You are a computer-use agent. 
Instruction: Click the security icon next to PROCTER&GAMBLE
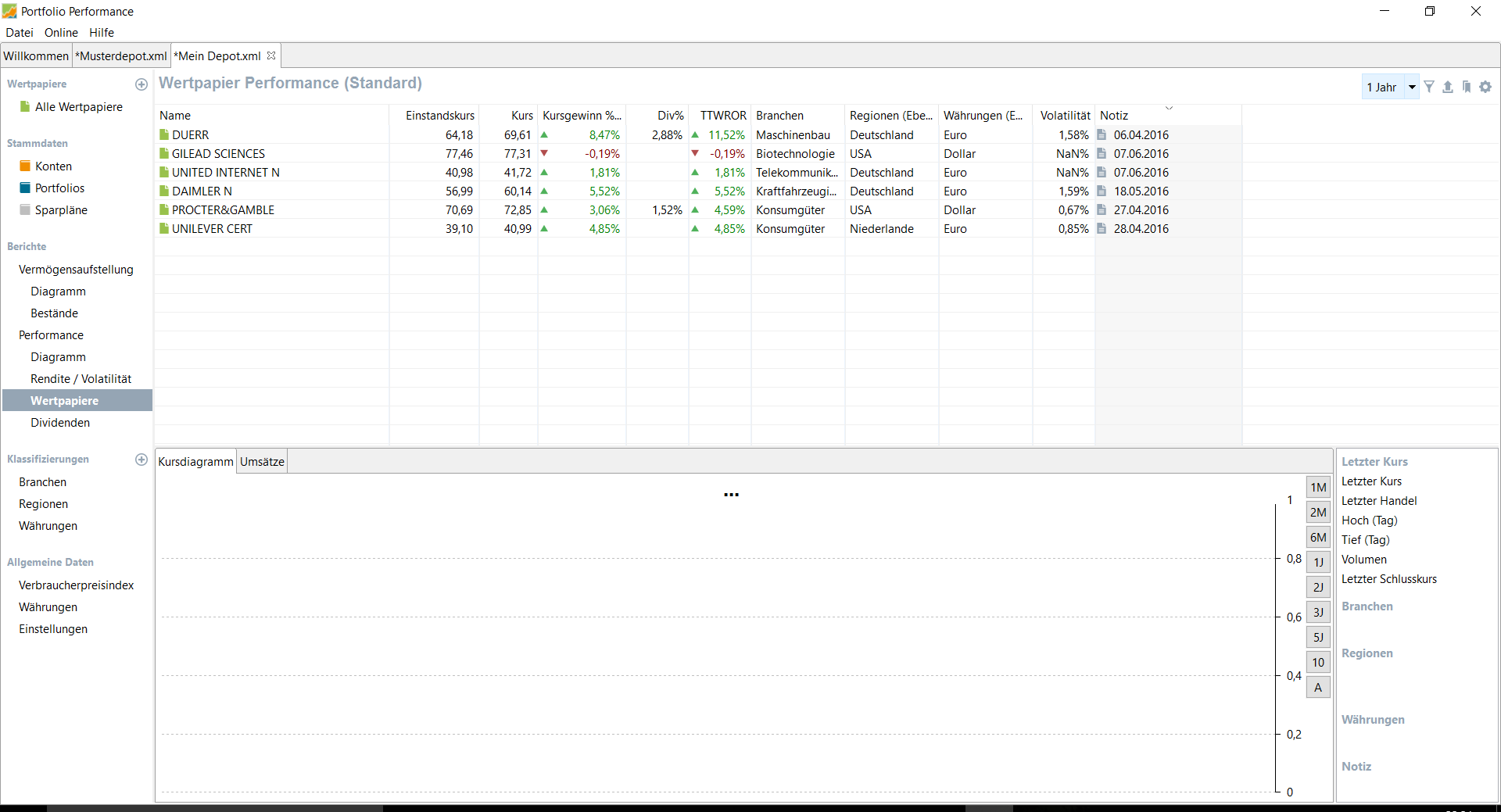[164, 209]
